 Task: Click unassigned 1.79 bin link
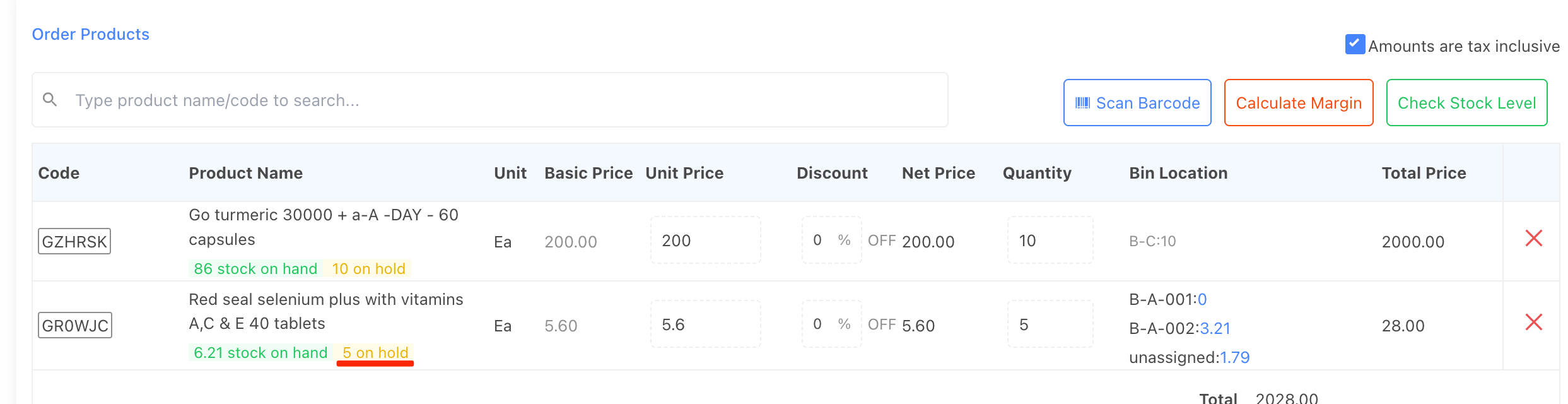click(1234, 358)
